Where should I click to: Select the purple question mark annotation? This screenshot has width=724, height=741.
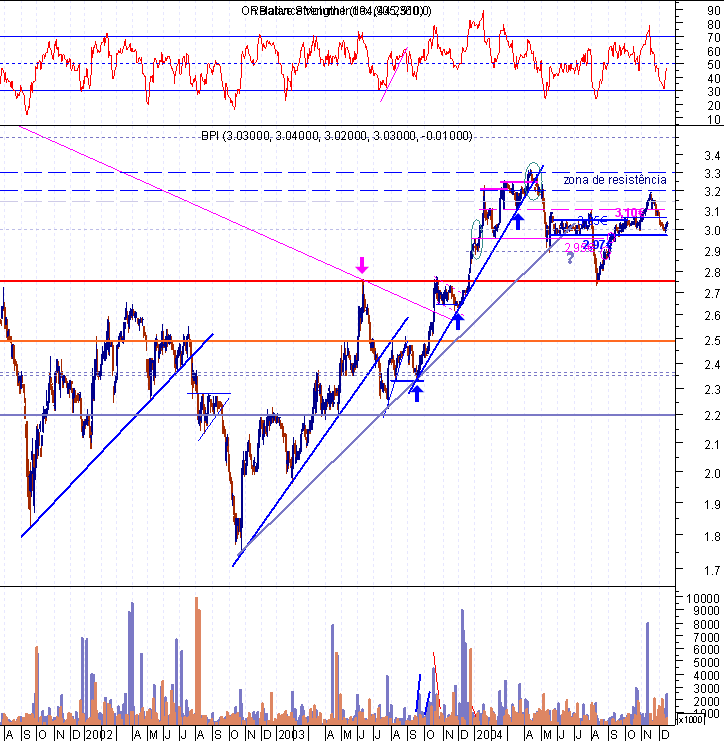(x=570, y=258)
